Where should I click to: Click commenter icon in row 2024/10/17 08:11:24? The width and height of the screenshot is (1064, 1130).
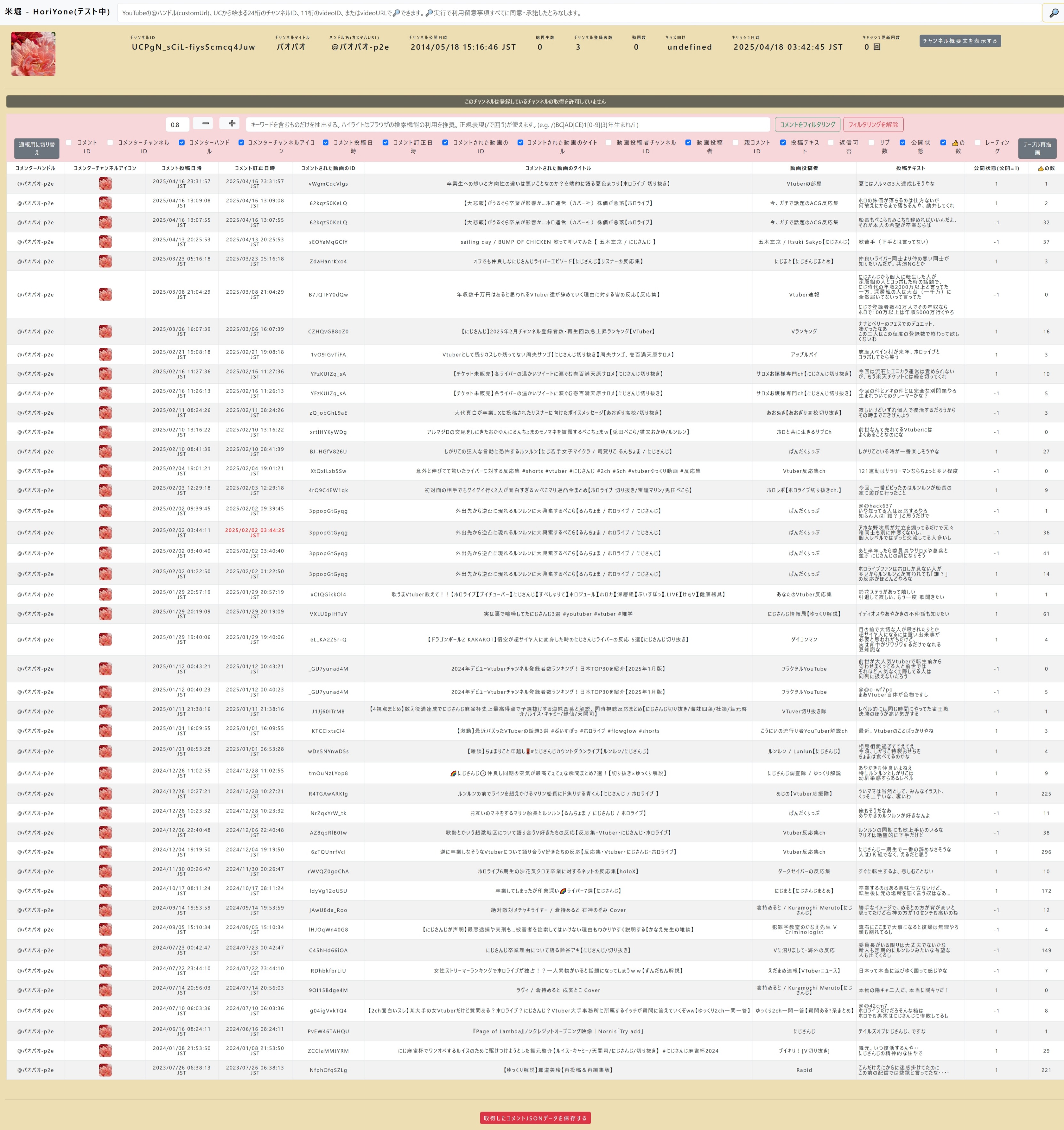pyautogui.click(x=105, y=891)
